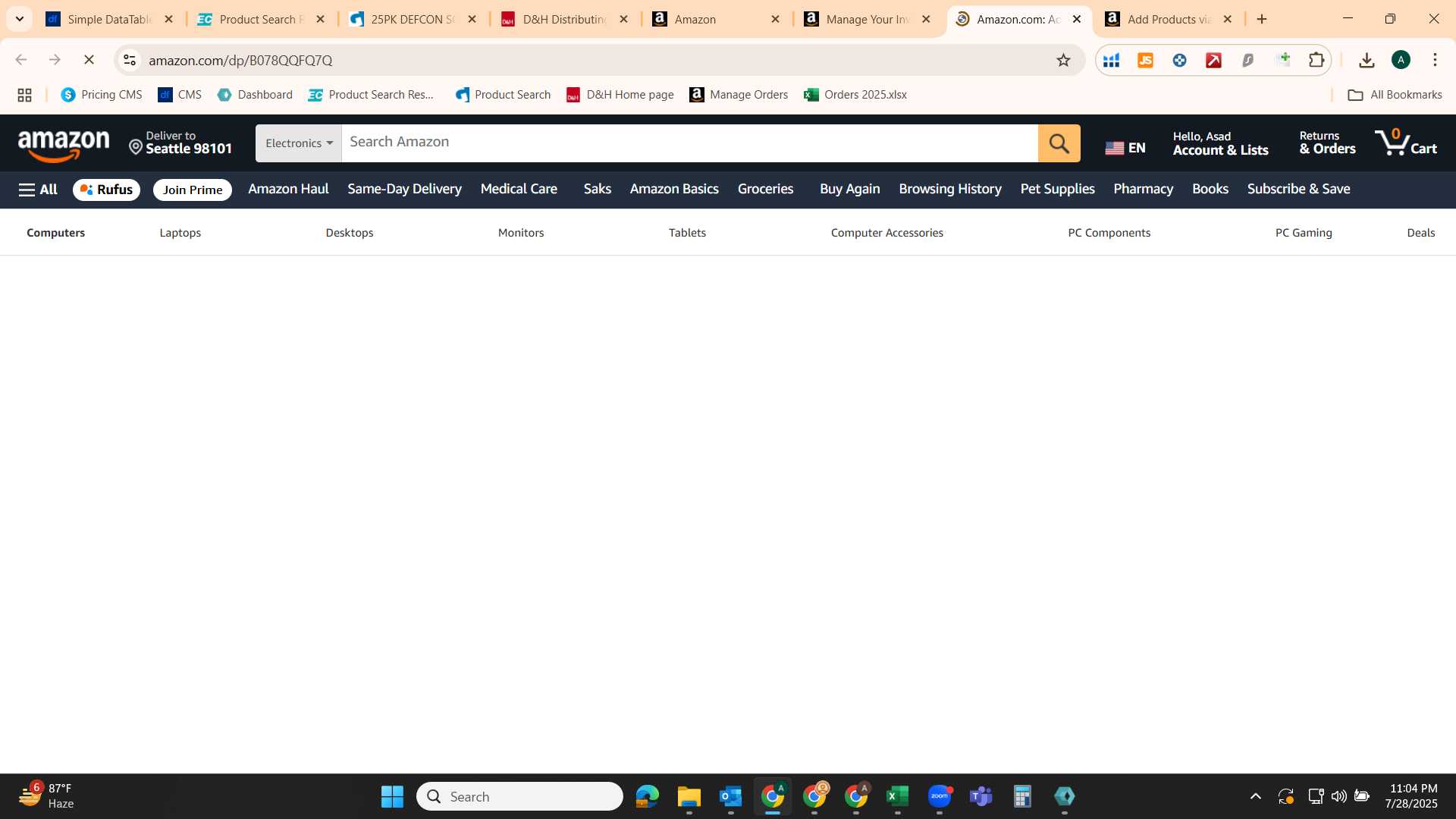Open Pet Supplies link
The height and width of the screenshot is (819, 1456).
click(x=1057, y=189)
